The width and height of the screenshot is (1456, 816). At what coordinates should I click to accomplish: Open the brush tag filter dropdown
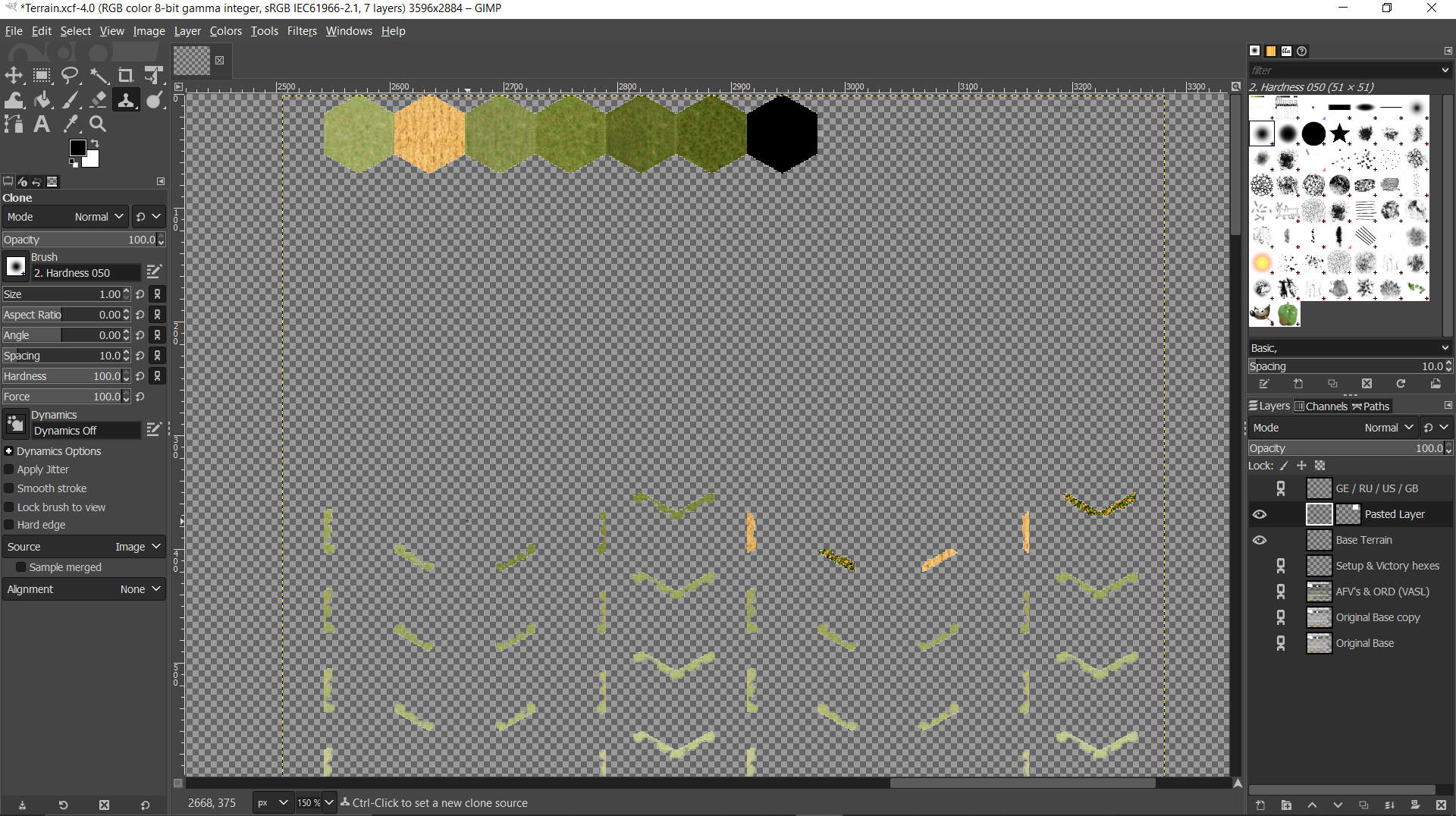point(1445,70)
